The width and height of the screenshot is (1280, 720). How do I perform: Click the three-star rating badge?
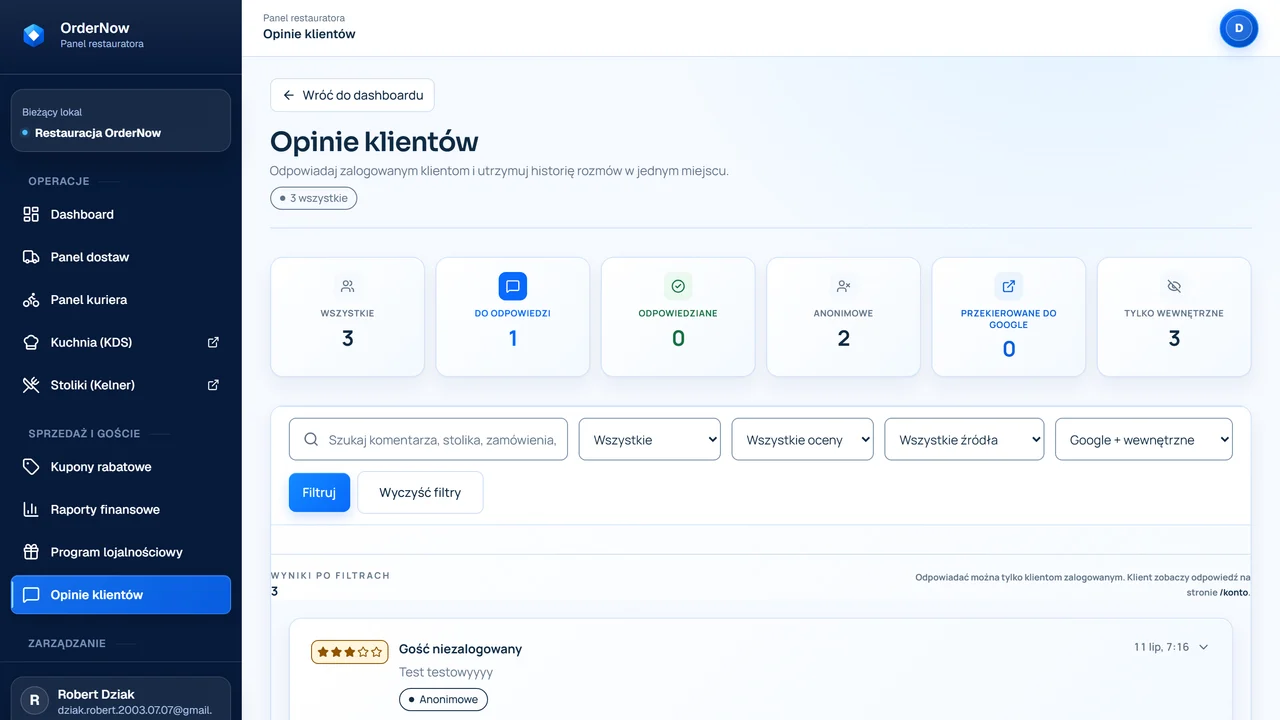[350, 652]
